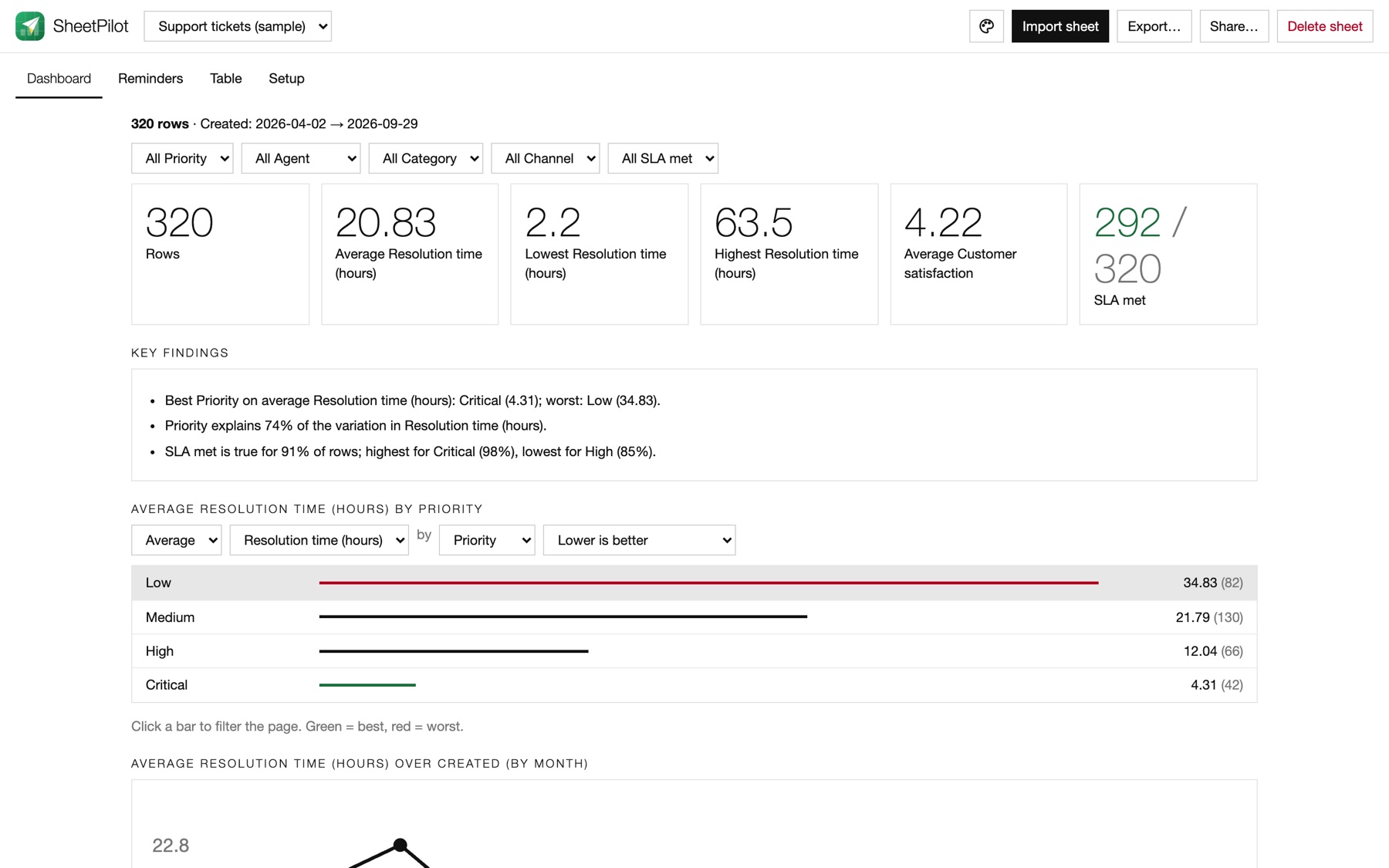This screenshot has height=868, width=1389.
Task: Expand the All Agent filter dropdown
Action: pos(301,158)
